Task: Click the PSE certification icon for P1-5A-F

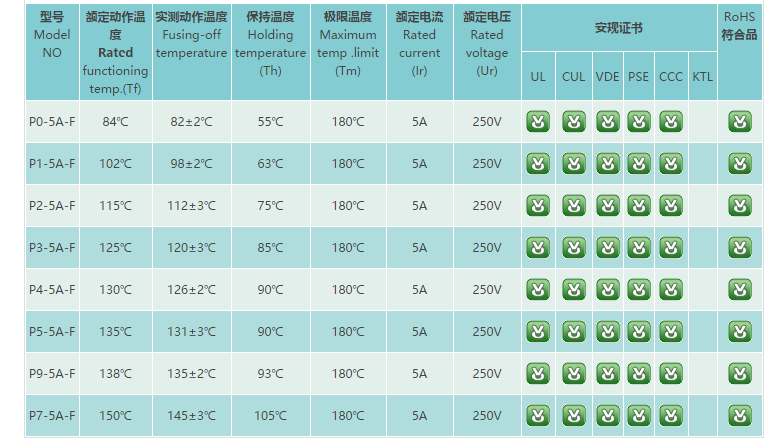Action: 639,164
